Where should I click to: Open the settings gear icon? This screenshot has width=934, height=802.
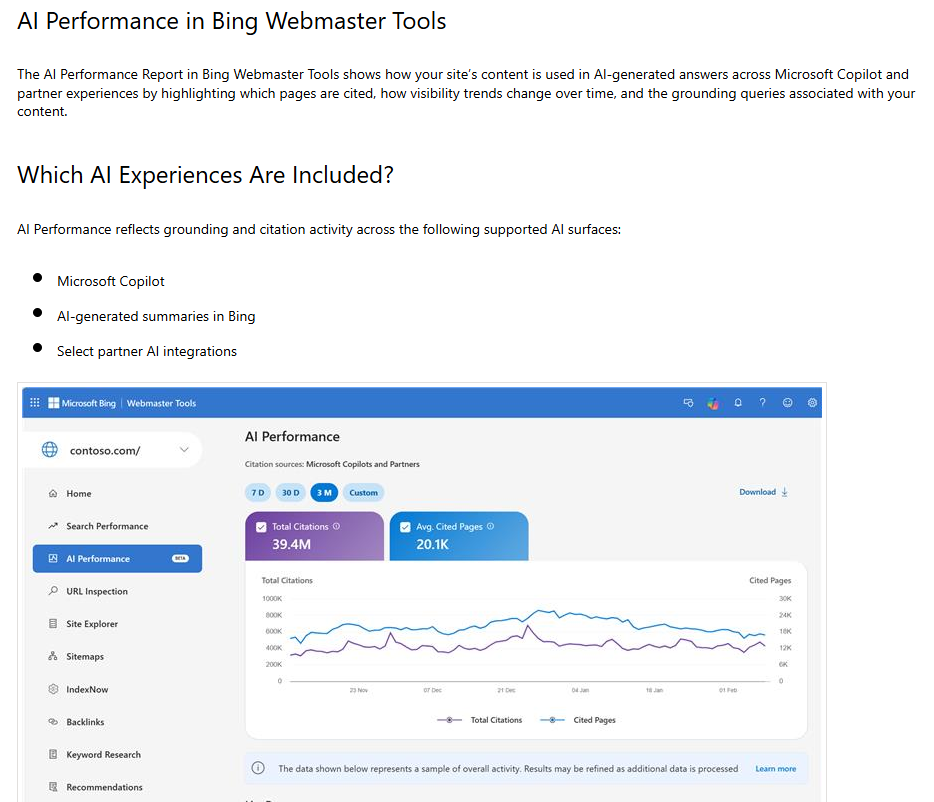click(812, 403)
